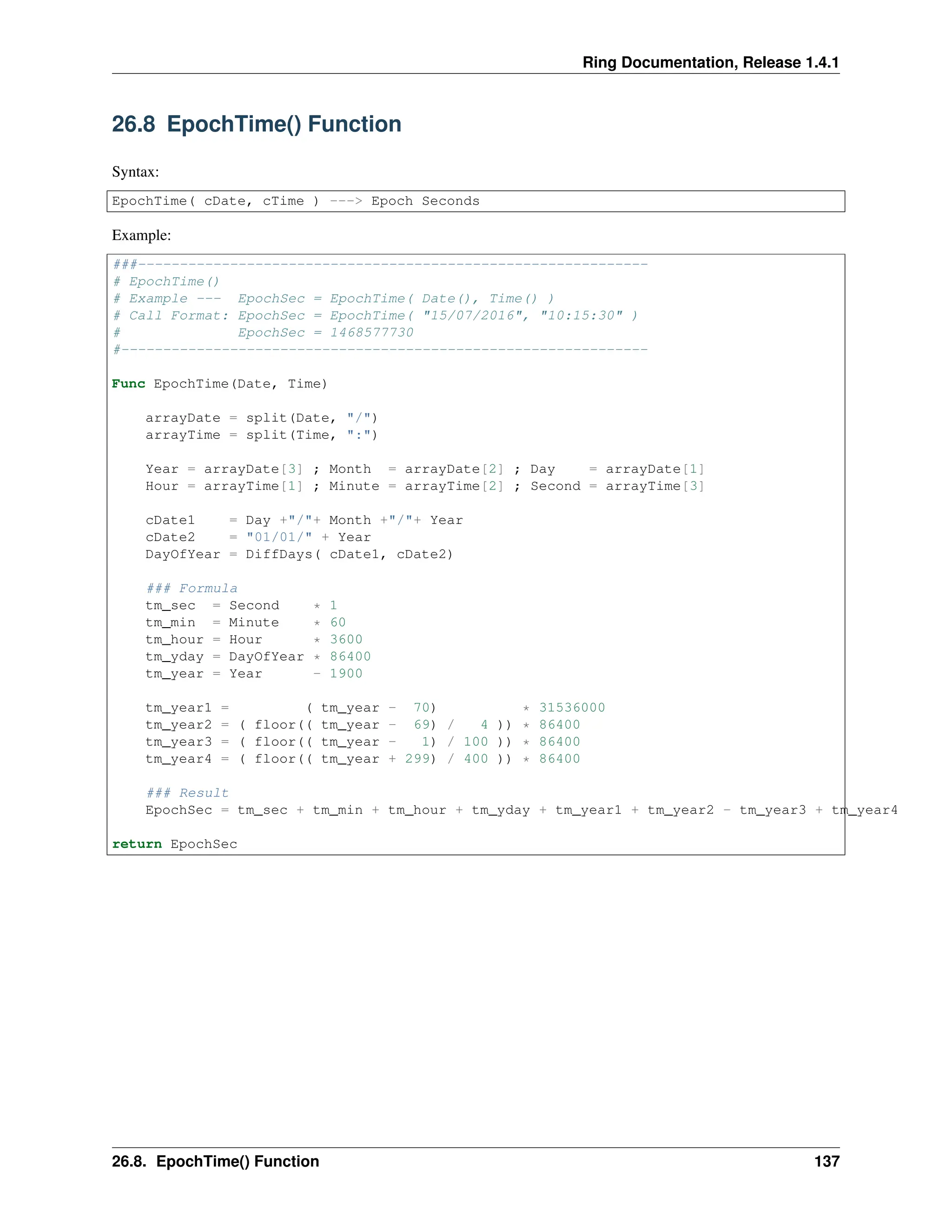
Task: Click the 'Func' keyword in the code
Action: (128, 384)
